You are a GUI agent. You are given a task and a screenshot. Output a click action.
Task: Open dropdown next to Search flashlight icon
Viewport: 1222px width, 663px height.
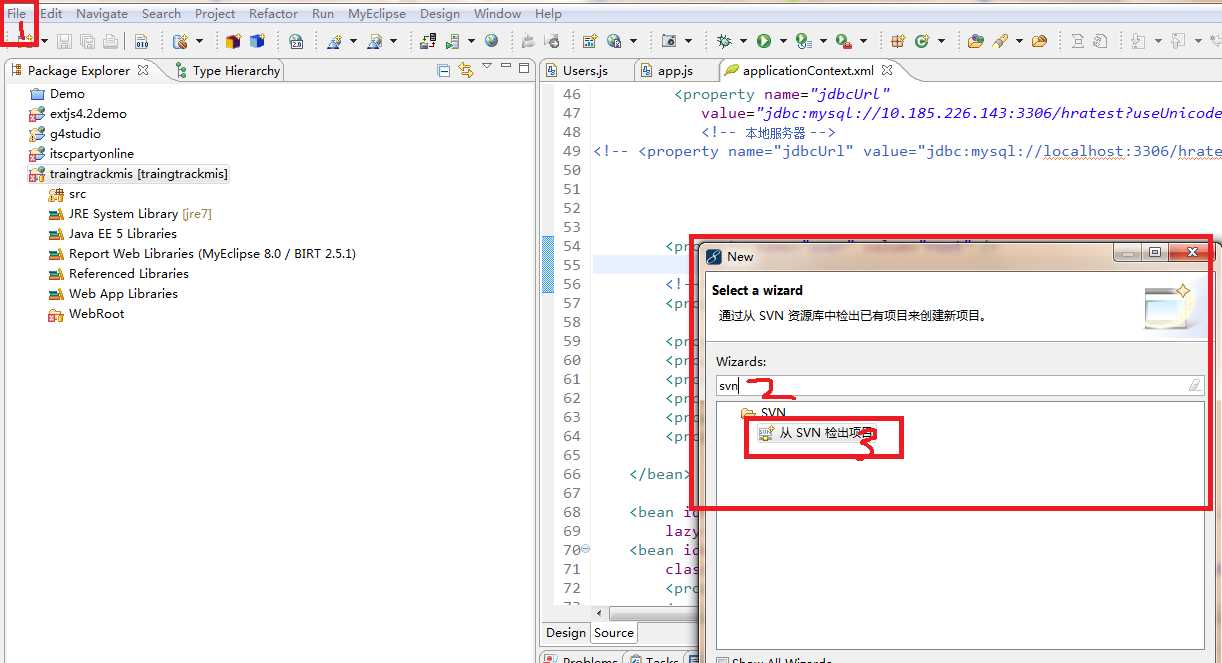(1019, 41)
